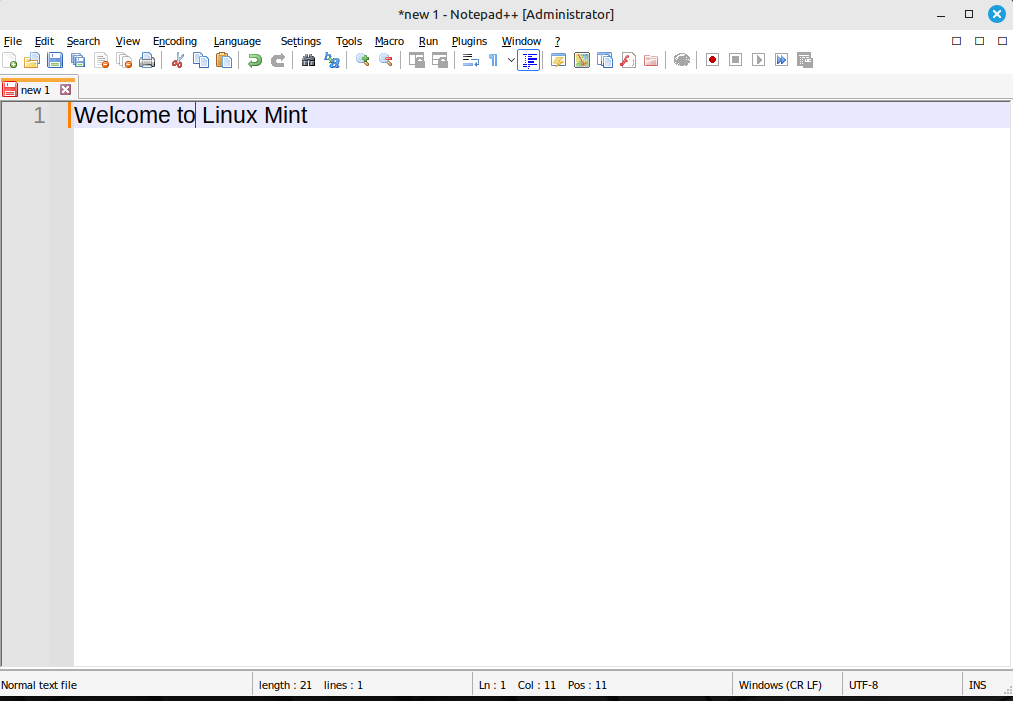Click Normal text file in status bar
This screenshot has width=1013, height=701.
click(39, 685)
